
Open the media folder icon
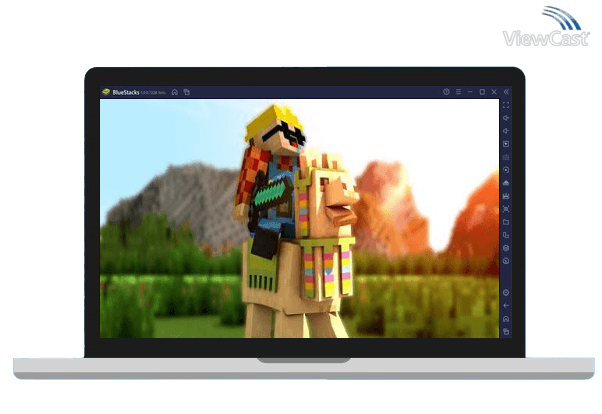pos(506,222)
